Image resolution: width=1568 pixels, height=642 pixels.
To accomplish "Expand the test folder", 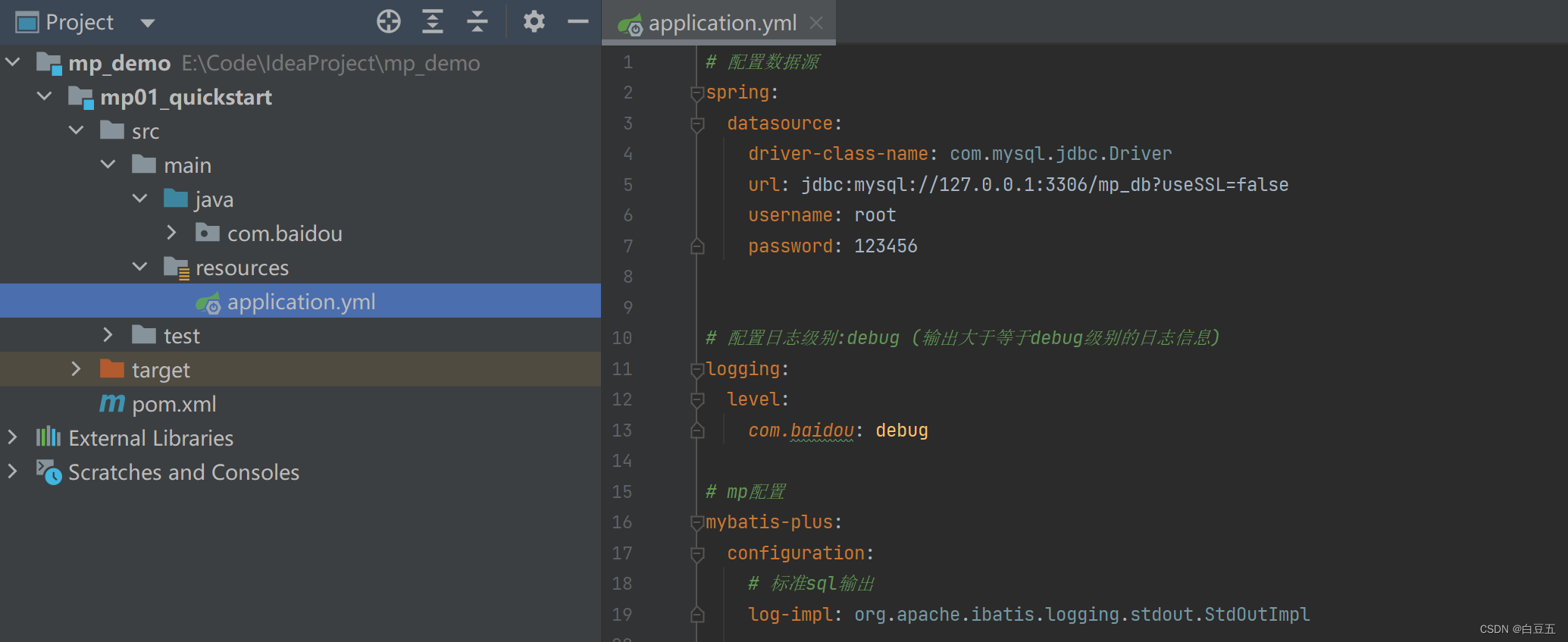I will (108, 334).
